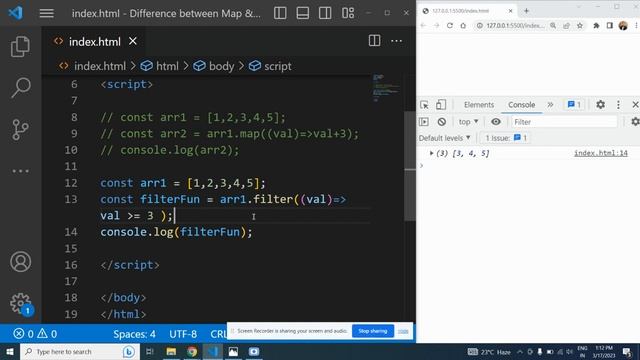Screen dimensions: 640x360
Task: Expand the (3) [3, 4, 5] array
Action: (431, 153)
